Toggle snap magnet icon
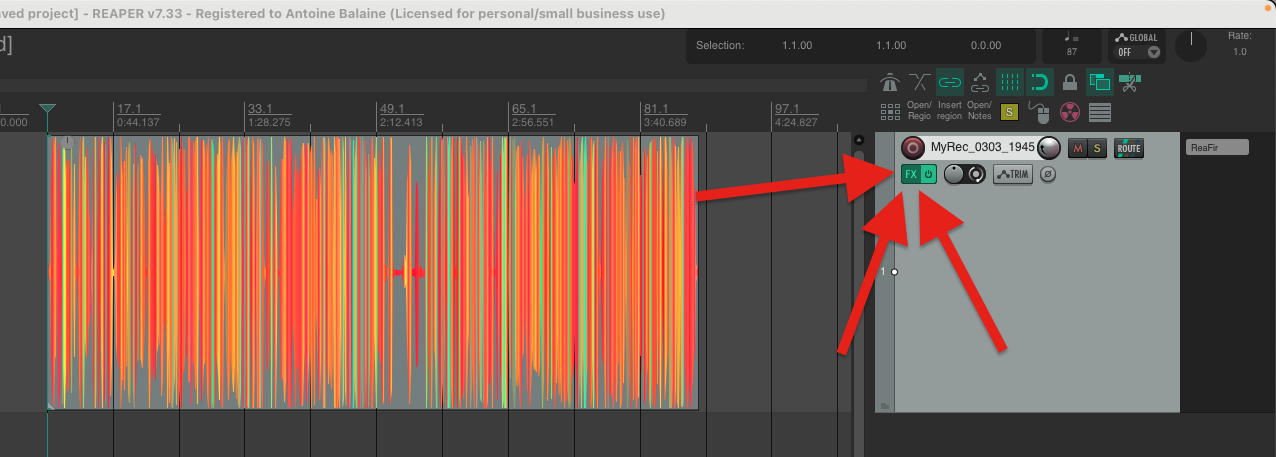Screen dimensions: 1276x457 (1040, 82)
